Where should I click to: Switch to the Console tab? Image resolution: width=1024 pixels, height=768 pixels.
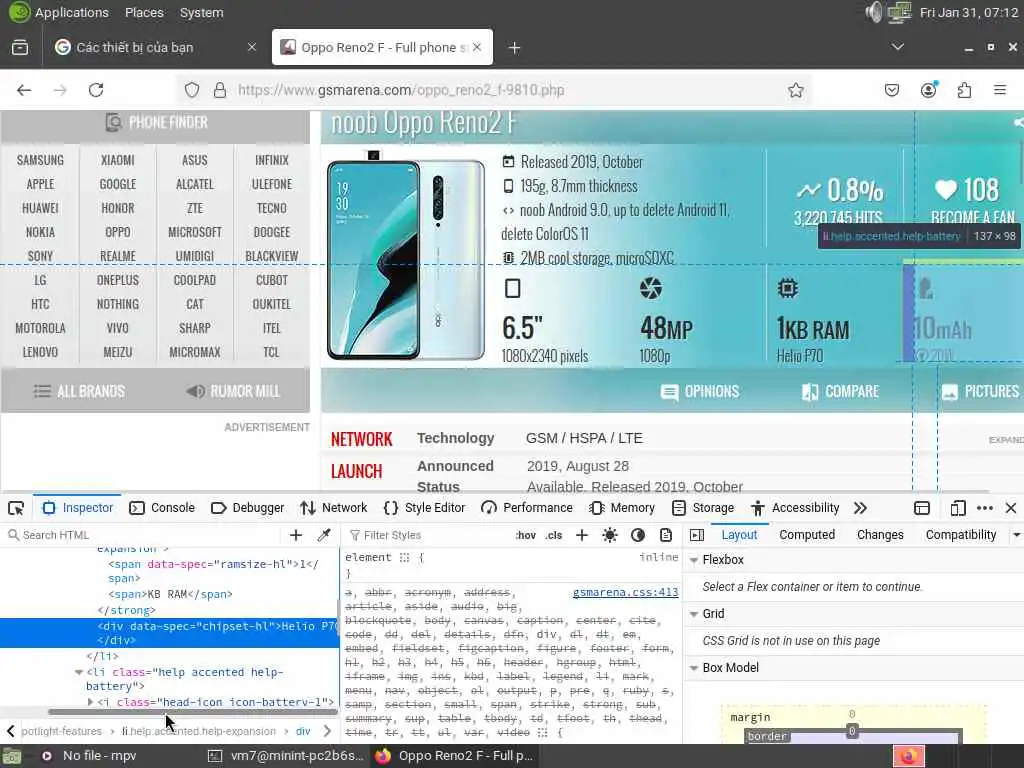(x=162, y=508)
